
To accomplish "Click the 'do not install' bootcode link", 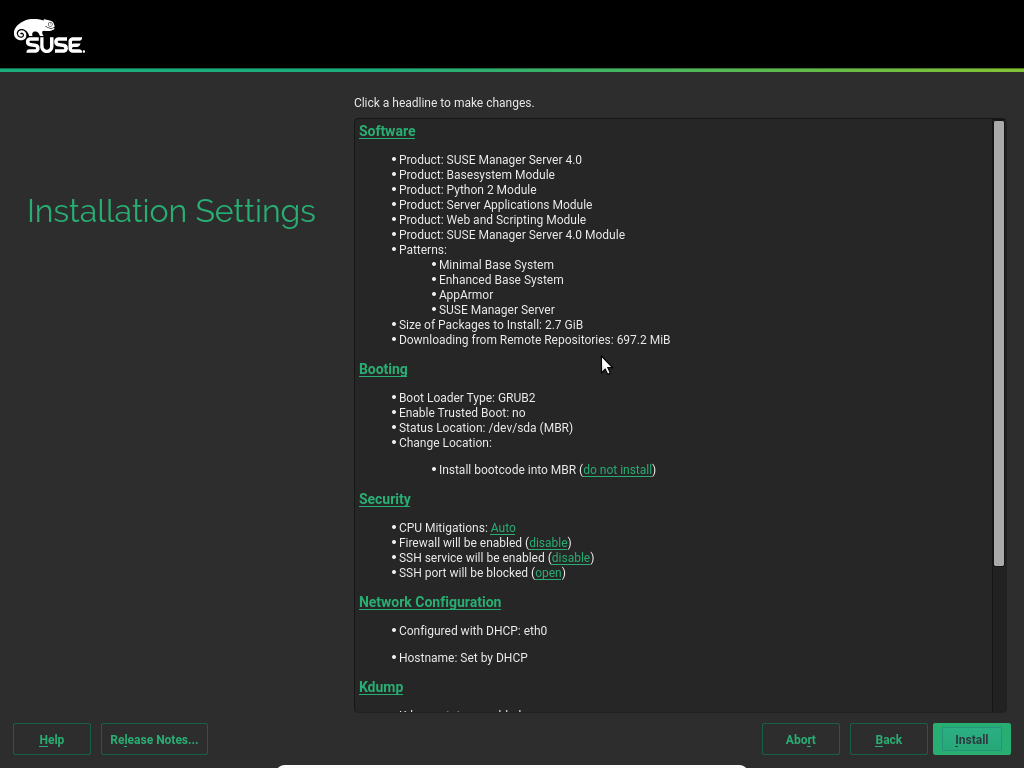I will (617, 470).
